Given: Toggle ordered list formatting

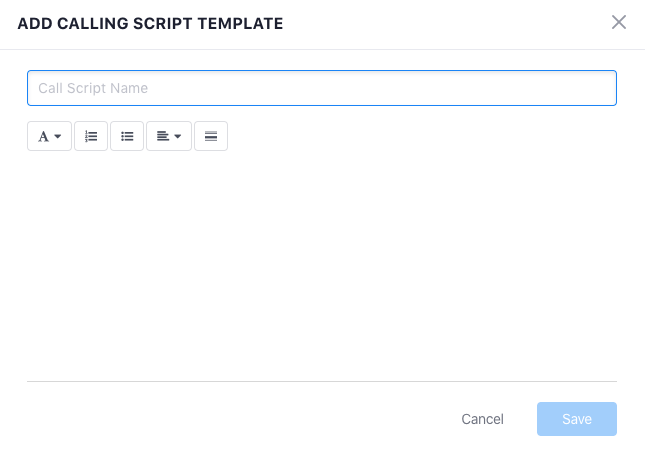Looking at the screenshot, I should point(91,136).
